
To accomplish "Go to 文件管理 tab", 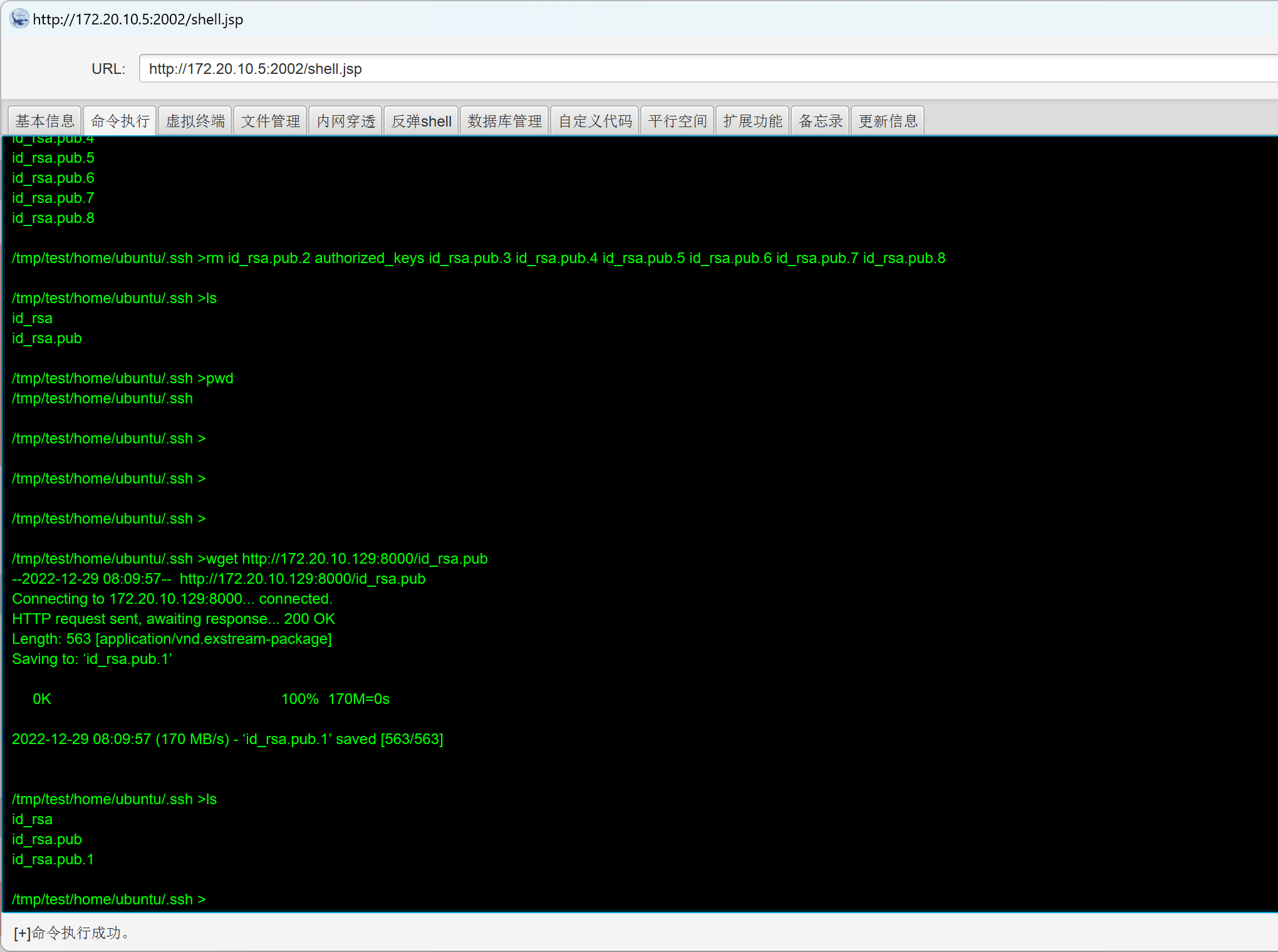I will pyautogui.click(x=271, y=121).
